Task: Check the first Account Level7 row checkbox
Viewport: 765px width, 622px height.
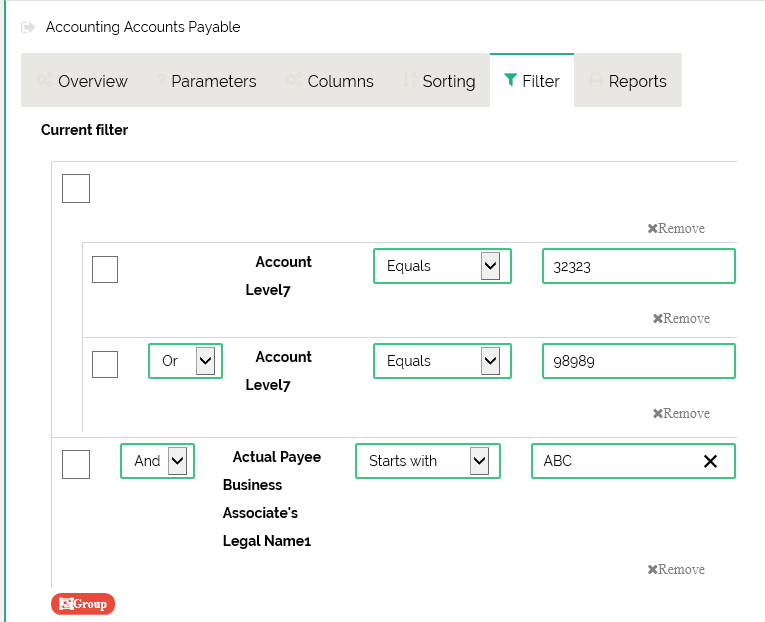Action: [x=105, y=270]
